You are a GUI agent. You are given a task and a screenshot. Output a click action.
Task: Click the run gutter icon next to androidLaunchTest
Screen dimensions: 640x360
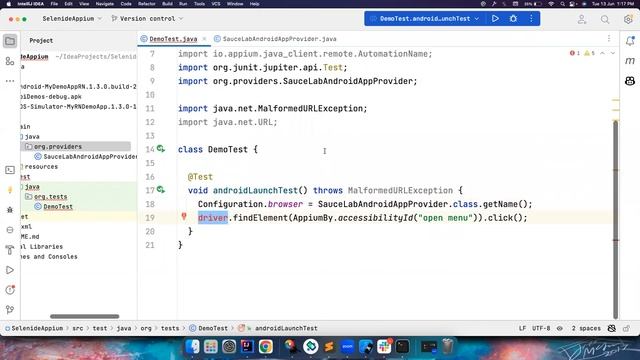[161, 190]
